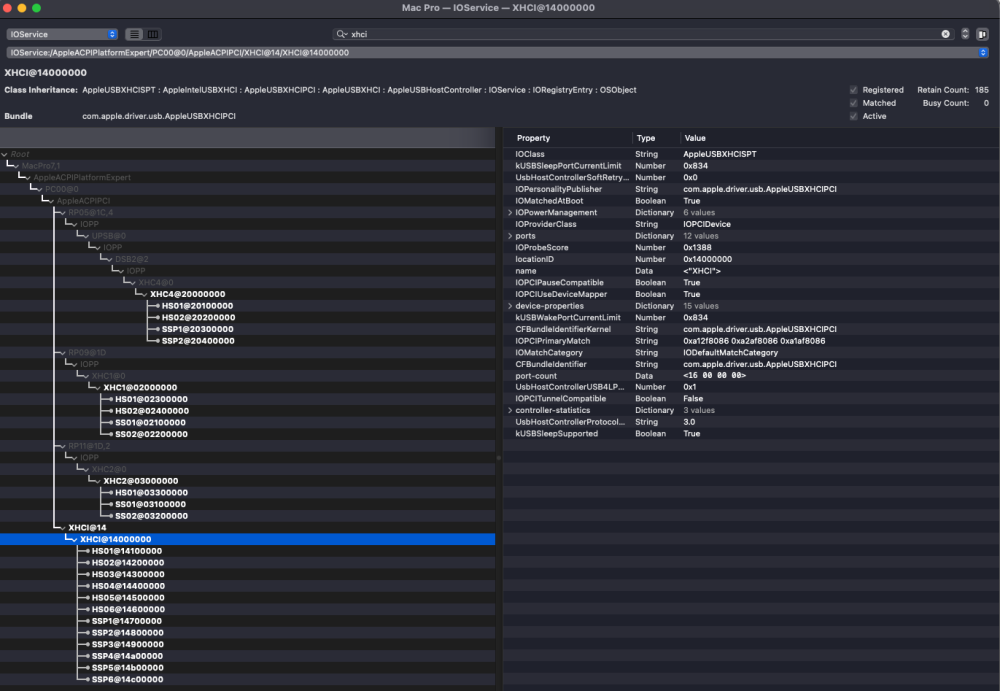The height and width of the screenshot is (691, 1000).
Task: Select HS01@14100000 port entry
Action: (127, 551)
